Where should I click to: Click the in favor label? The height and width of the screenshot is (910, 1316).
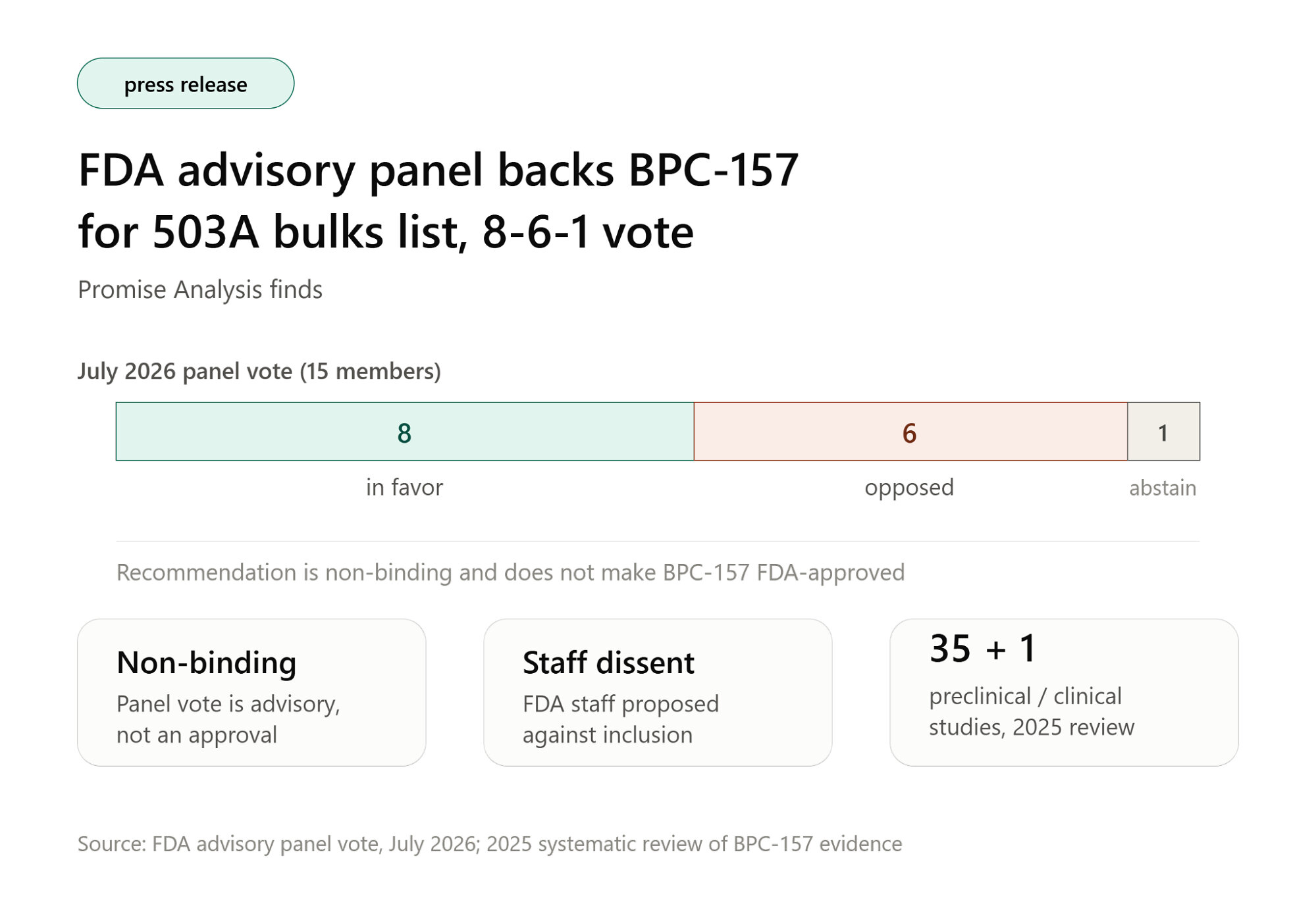[x=404, y=488]
